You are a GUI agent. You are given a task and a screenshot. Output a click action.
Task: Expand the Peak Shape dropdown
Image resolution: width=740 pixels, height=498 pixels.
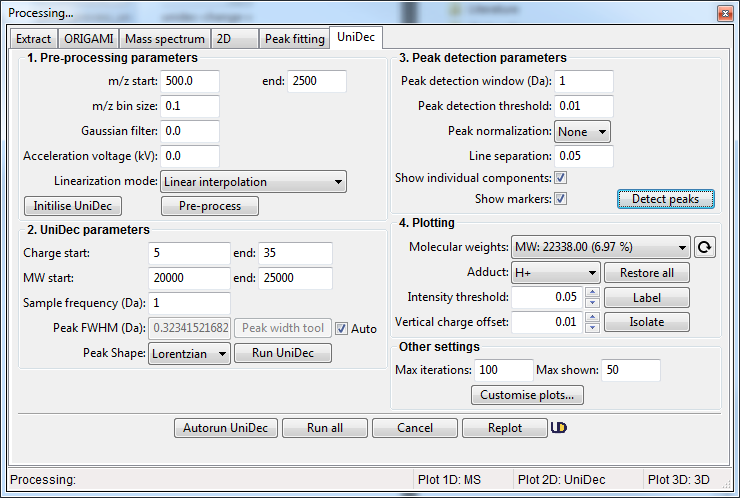tap(189, 353)
